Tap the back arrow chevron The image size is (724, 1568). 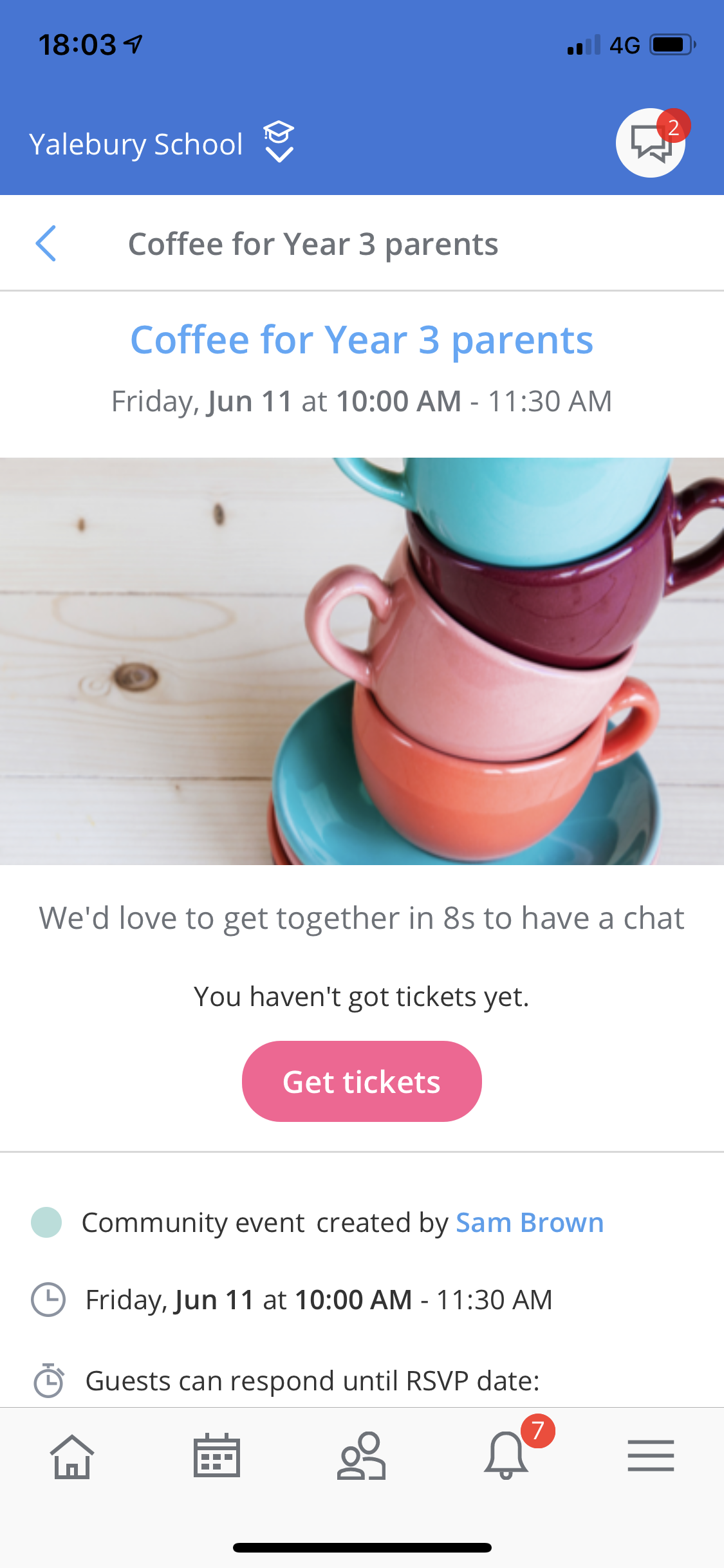tap(46, 244)
